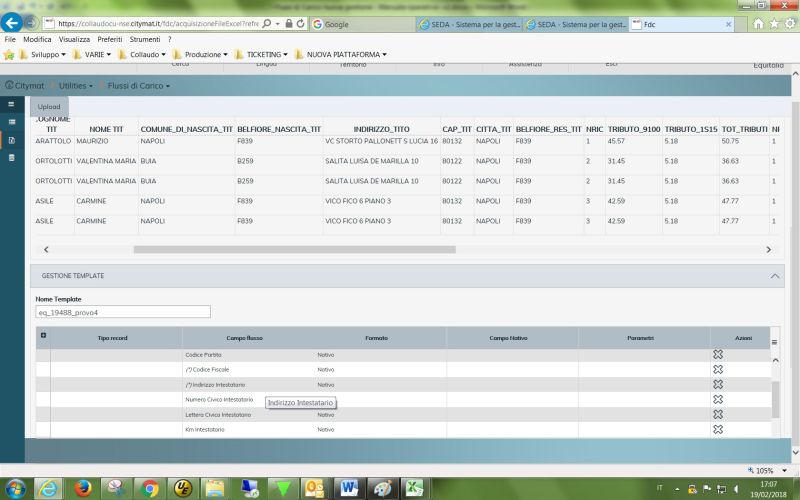Delete the Km Intestatario row

point(717,429)
